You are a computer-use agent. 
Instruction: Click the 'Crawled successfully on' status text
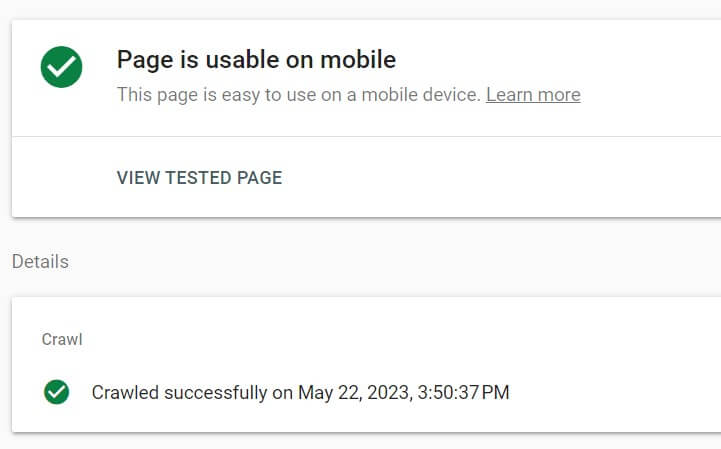(192, 392)
